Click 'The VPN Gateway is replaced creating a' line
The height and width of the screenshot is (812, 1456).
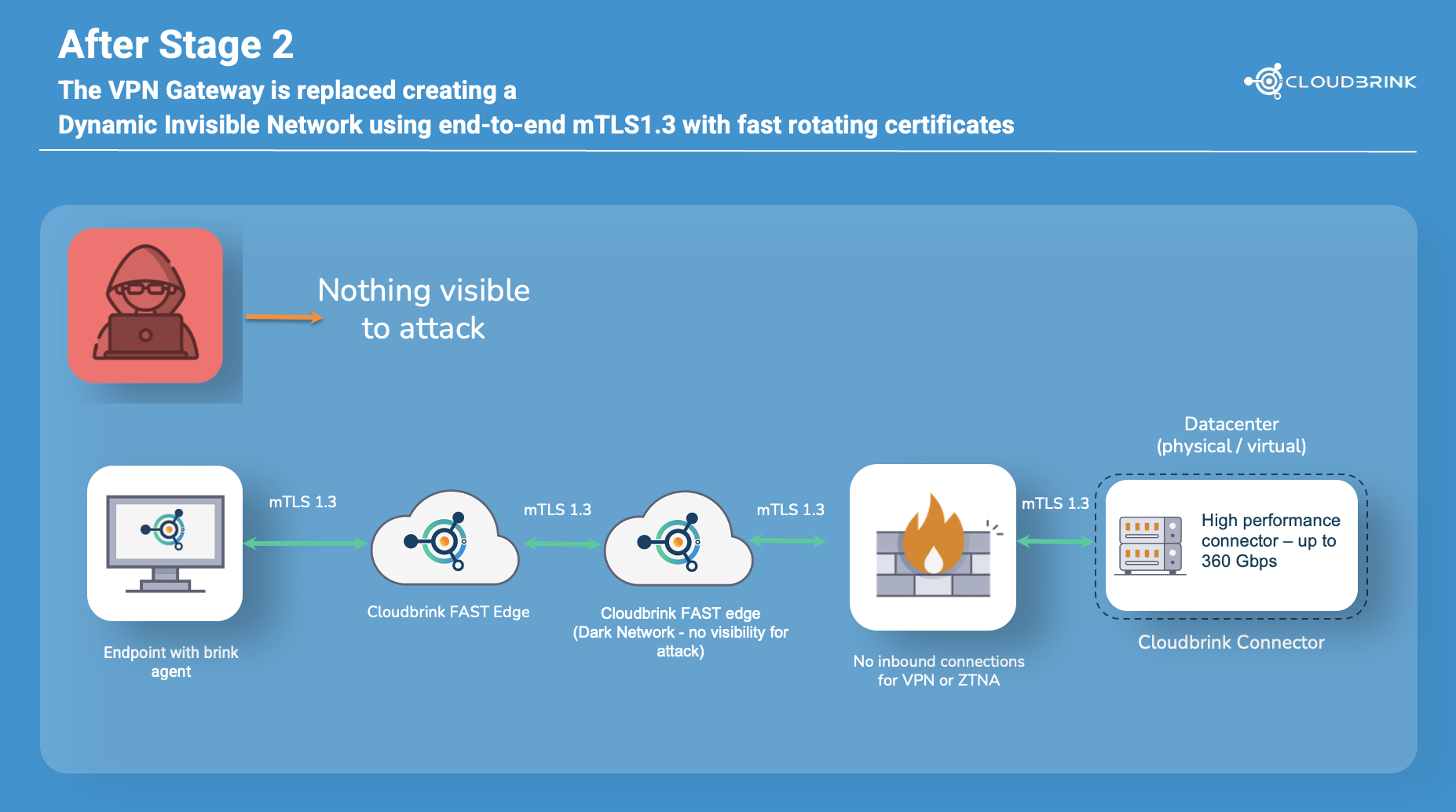pyautogui.click(x=287, y=90)
